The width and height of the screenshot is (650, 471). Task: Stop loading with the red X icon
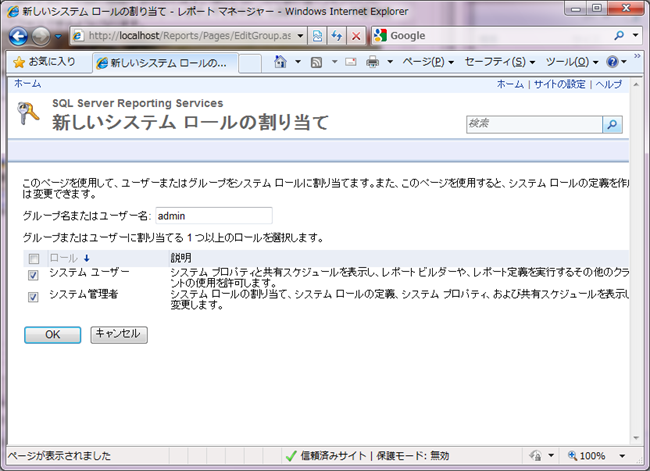[356, 36]
